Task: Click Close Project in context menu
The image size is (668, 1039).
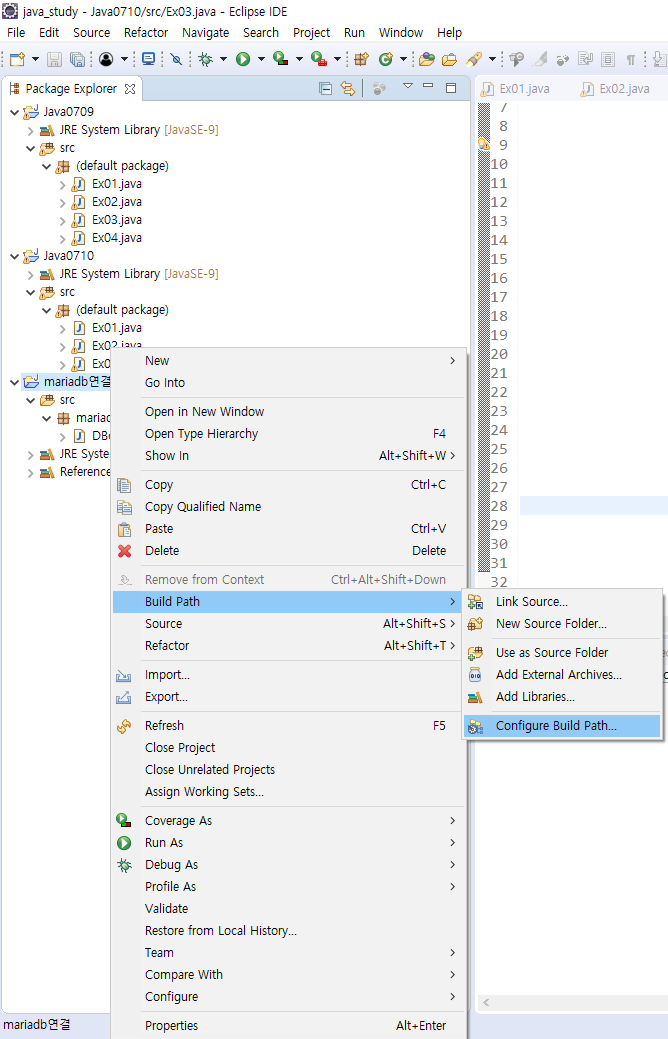Action: click(x=288, y=747)
